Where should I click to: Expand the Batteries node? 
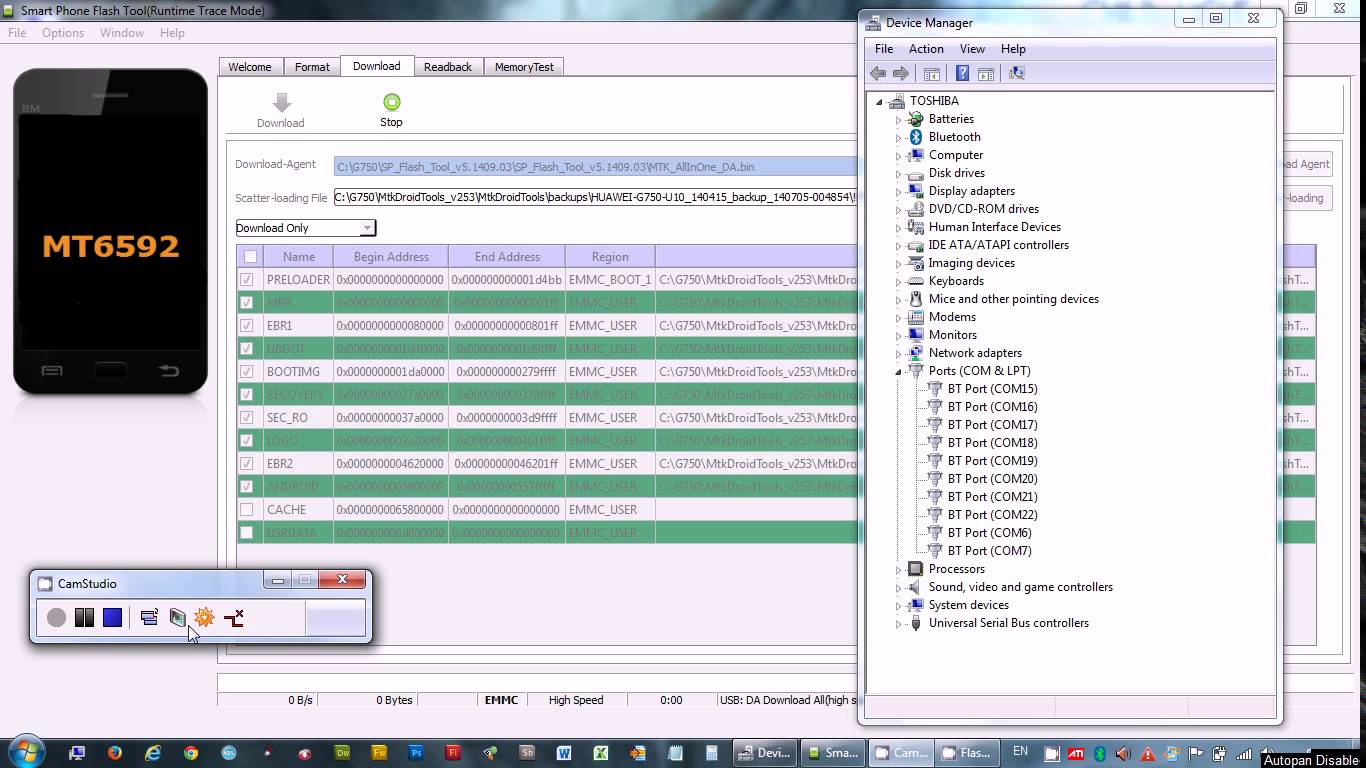click(x=898, y=120)
